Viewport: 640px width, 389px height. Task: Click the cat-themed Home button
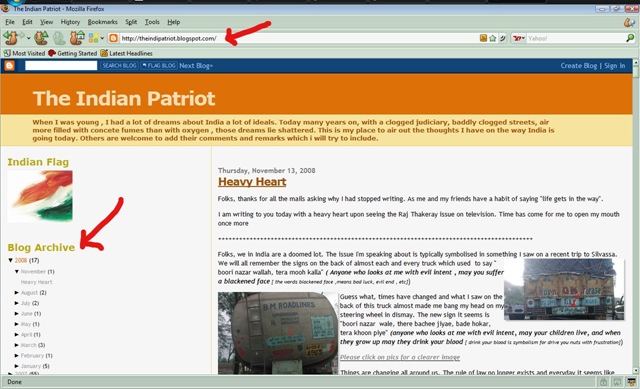pos(77,38)
